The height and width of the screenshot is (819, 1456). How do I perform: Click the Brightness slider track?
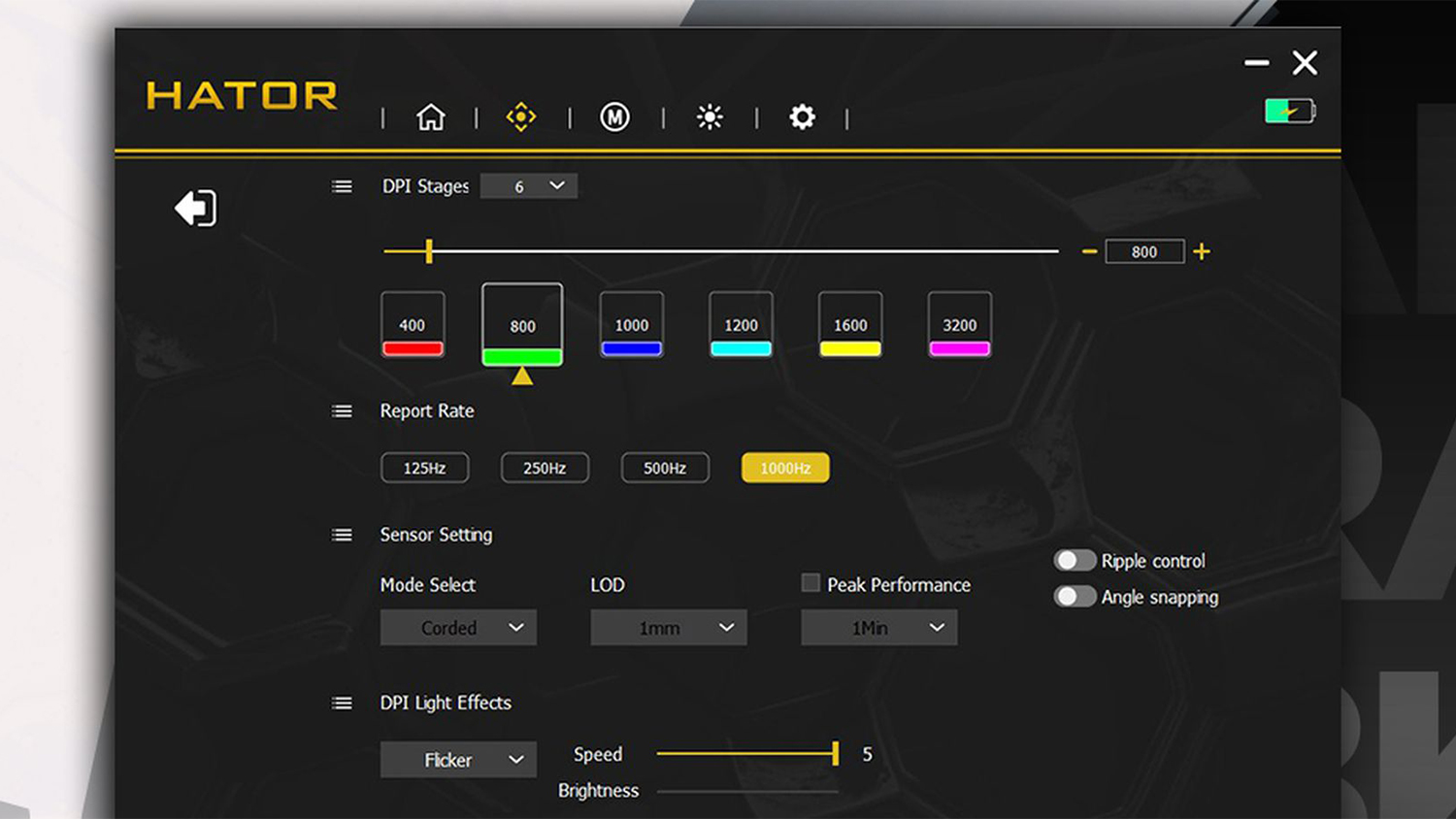[x=747, y=792]
